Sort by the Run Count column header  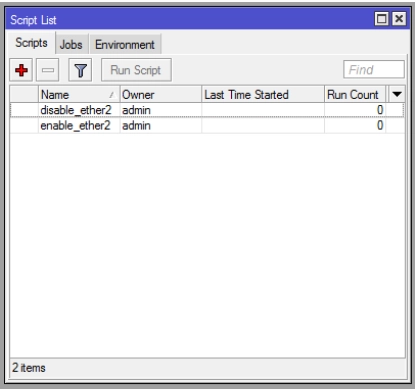pyautogui.click(x=355, y=95)
